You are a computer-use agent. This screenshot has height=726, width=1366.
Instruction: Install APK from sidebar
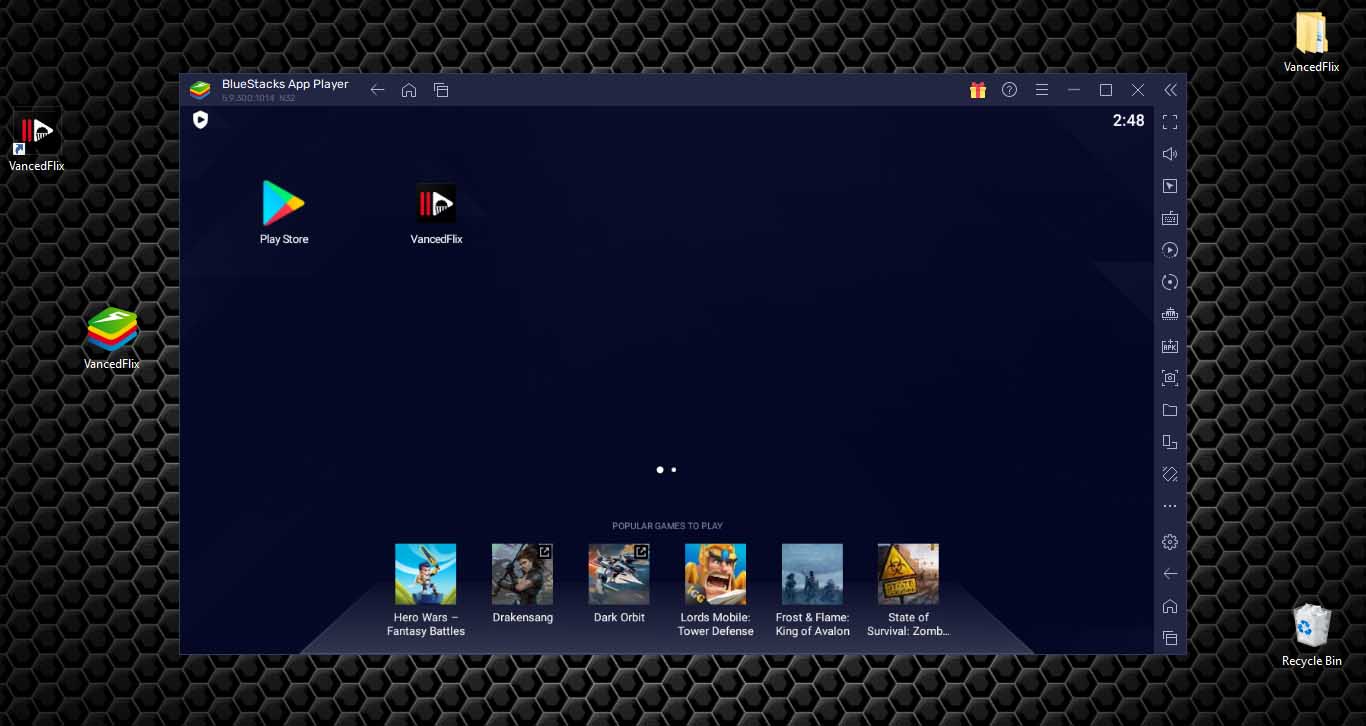1170,346
